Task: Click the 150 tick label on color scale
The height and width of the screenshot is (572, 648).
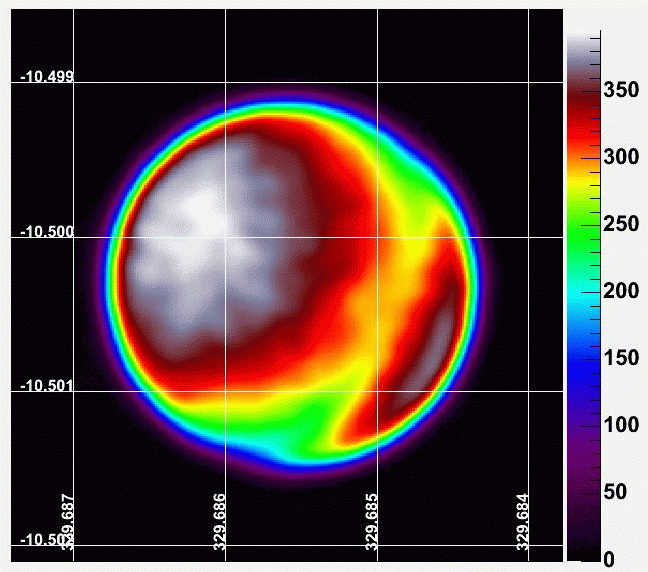Action: tap(621, 358)
